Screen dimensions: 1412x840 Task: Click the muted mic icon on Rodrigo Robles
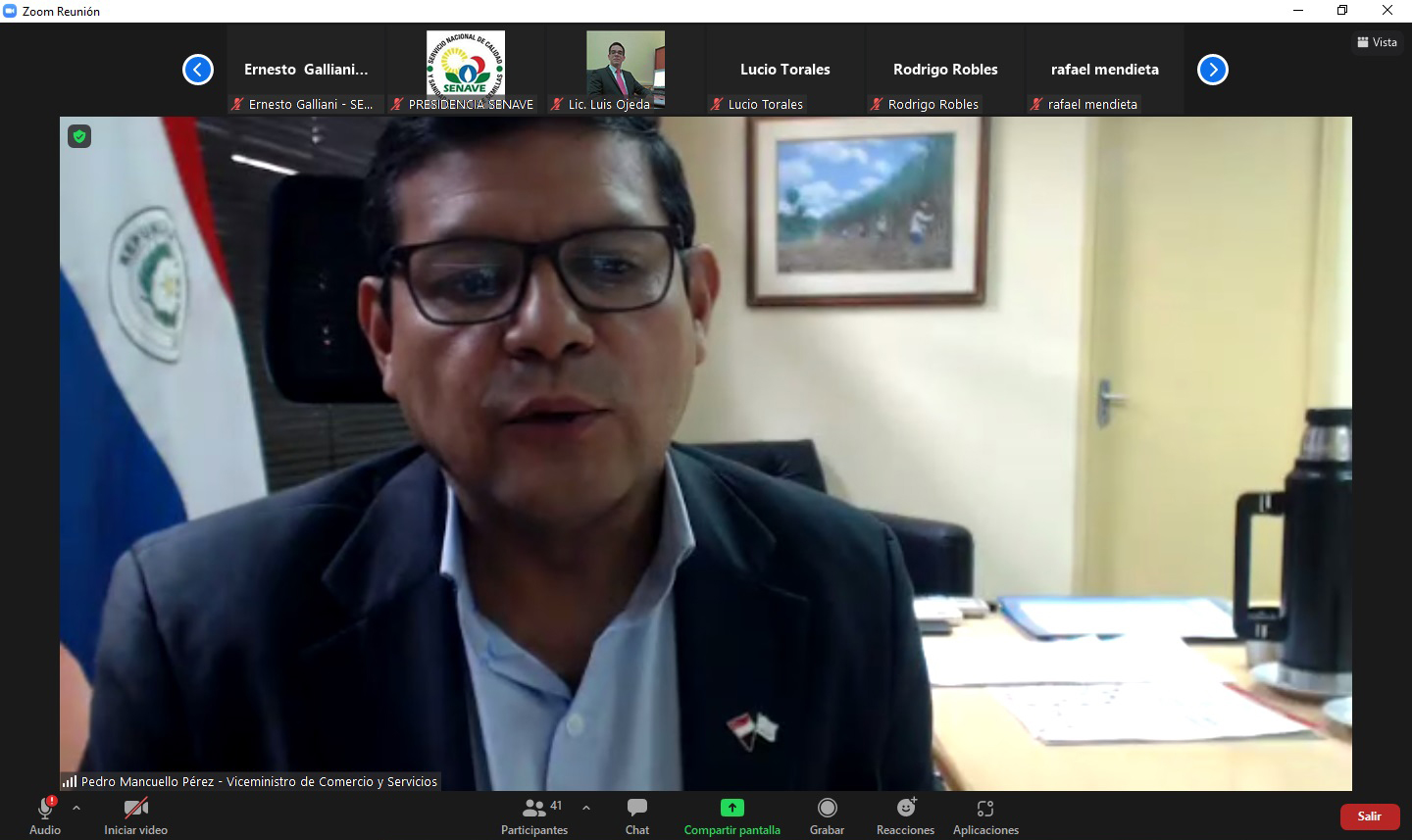pos(877,104)
